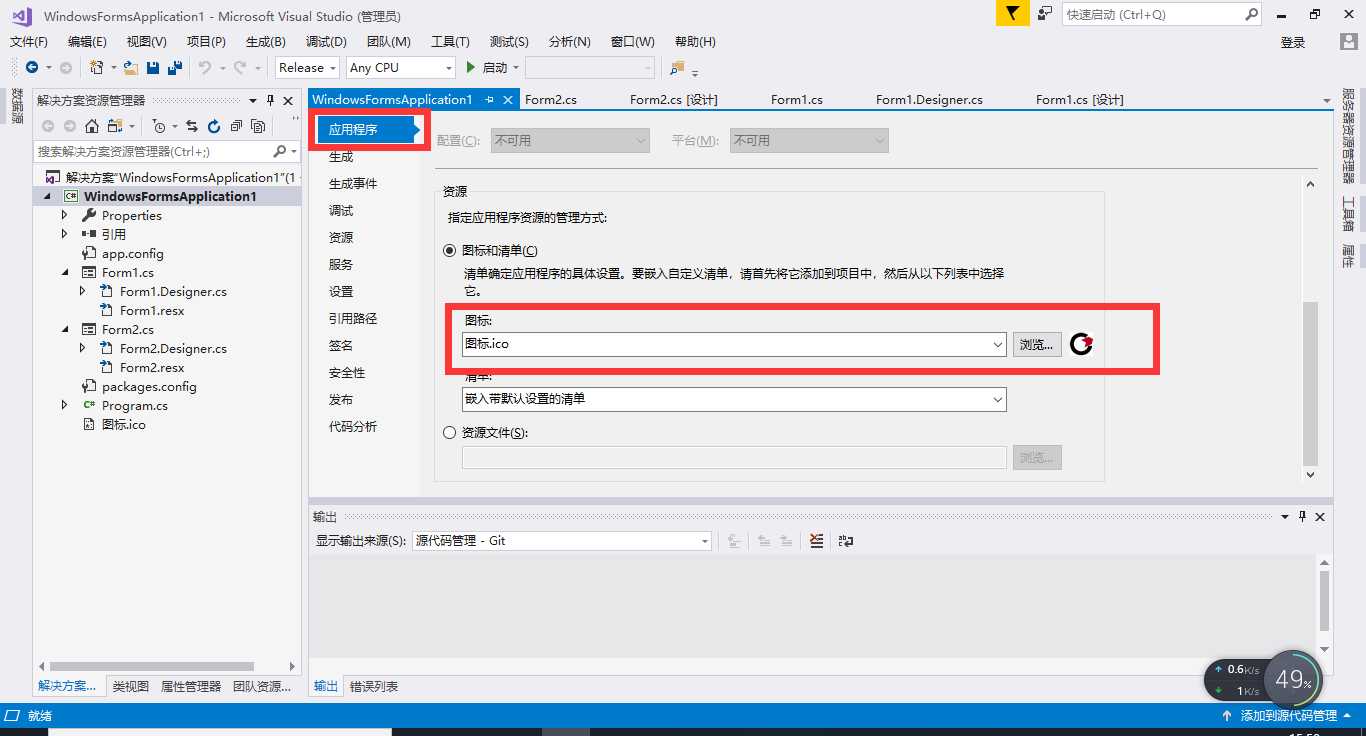
Task: Open the 调试(D) menu
Action: (326, 41)
